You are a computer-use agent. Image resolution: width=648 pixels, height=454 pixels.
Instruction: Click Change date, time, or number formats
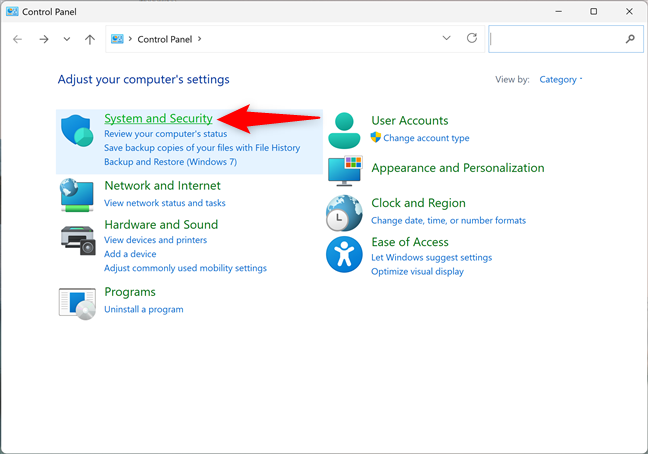click(448, 221)
